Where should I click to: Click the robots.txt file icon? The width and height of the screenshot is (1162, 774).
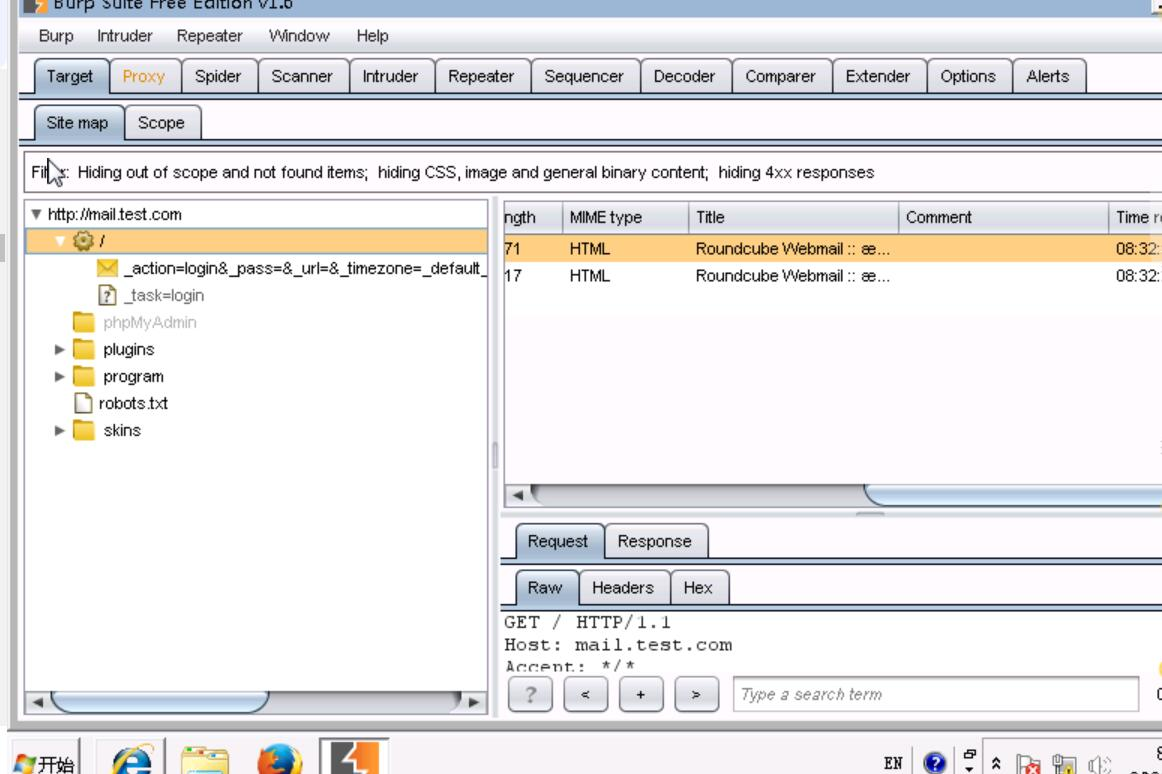[x=84, y=403]
